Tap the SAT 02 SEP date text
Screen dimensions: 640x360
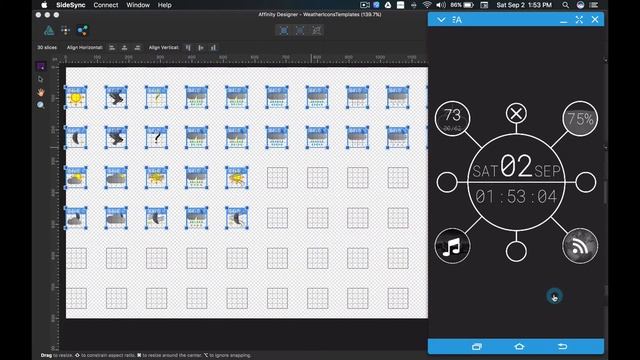point(516,167)
